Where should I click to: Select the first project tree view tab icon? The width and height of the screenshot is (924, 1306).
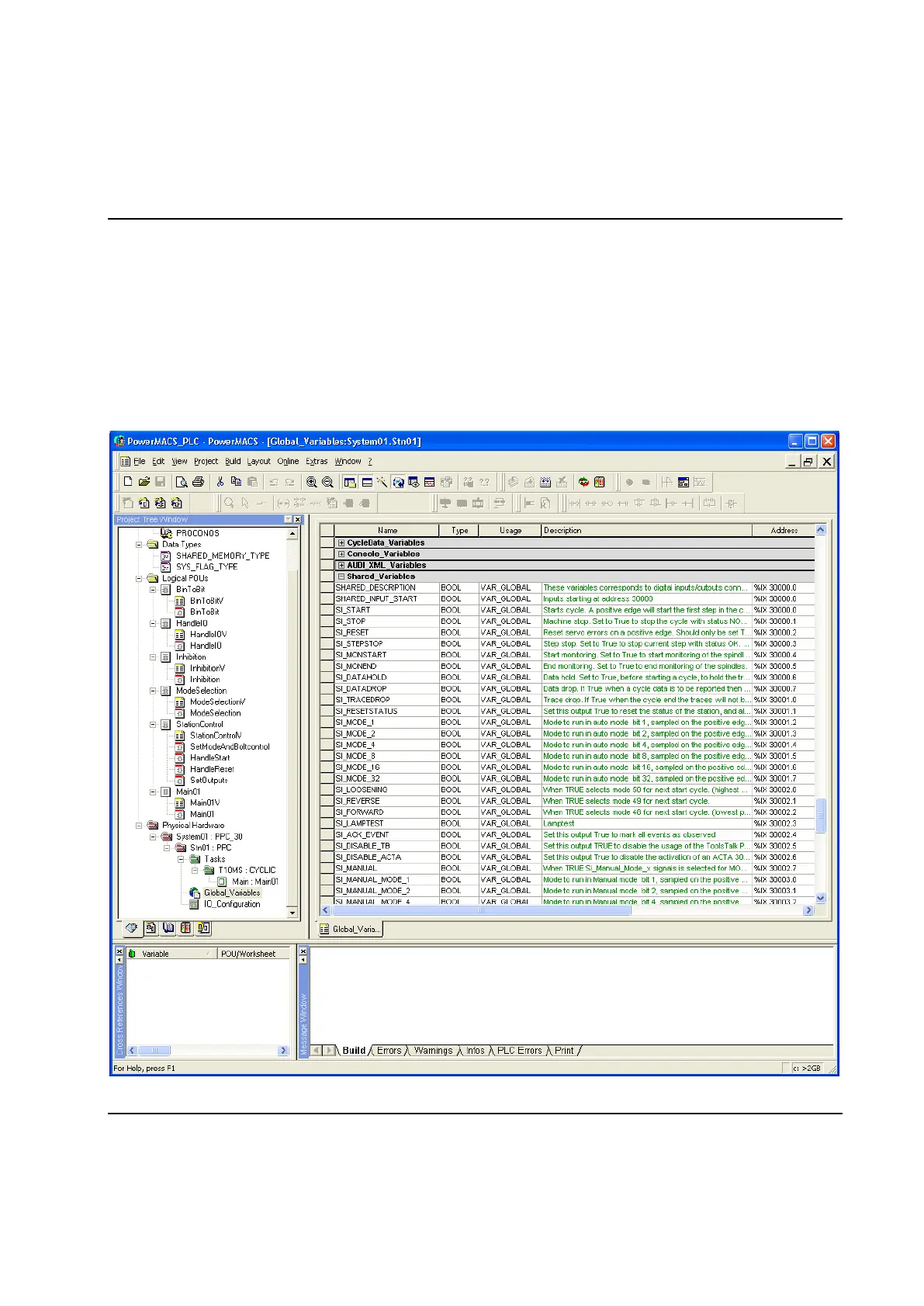point(131,928)
